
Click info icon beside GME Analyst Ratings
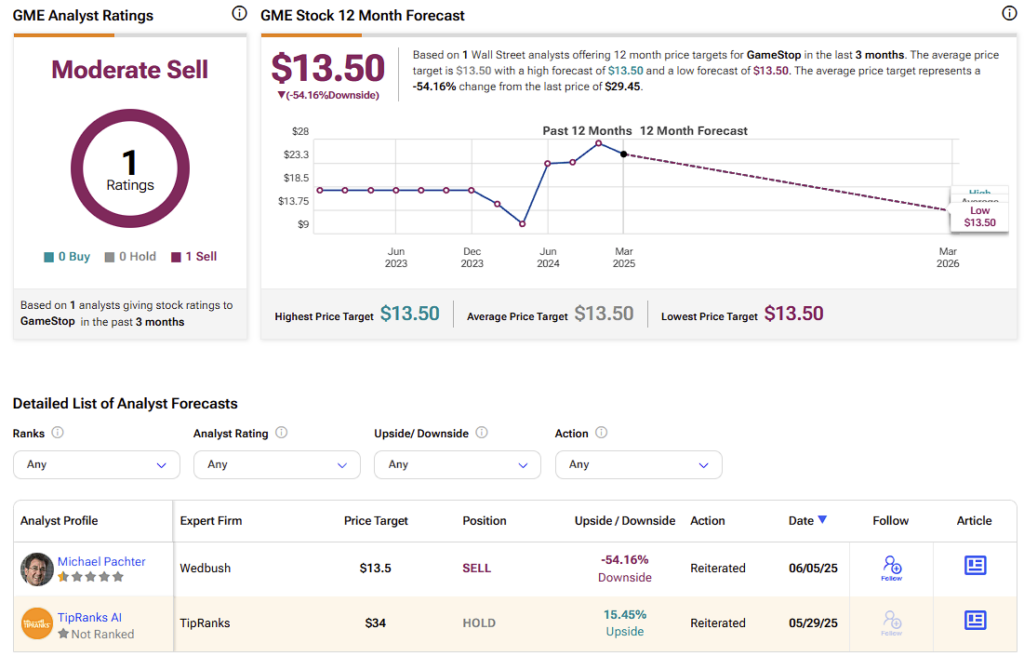pyautogui.click(x=240, y=13)
